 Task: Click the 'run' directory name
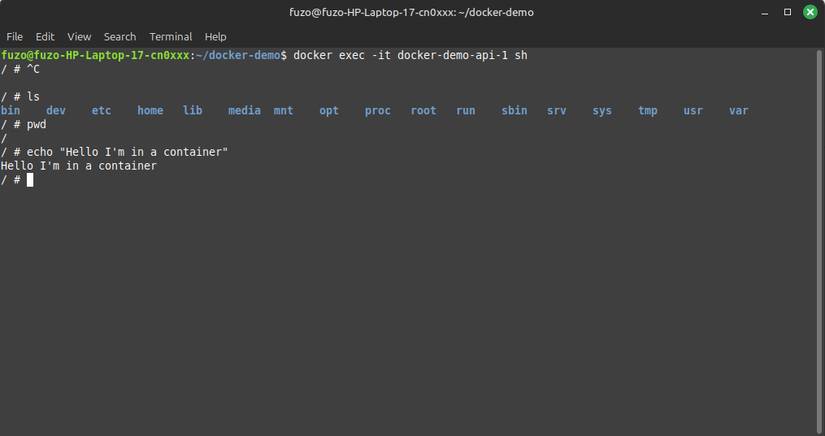click(466, 110)
